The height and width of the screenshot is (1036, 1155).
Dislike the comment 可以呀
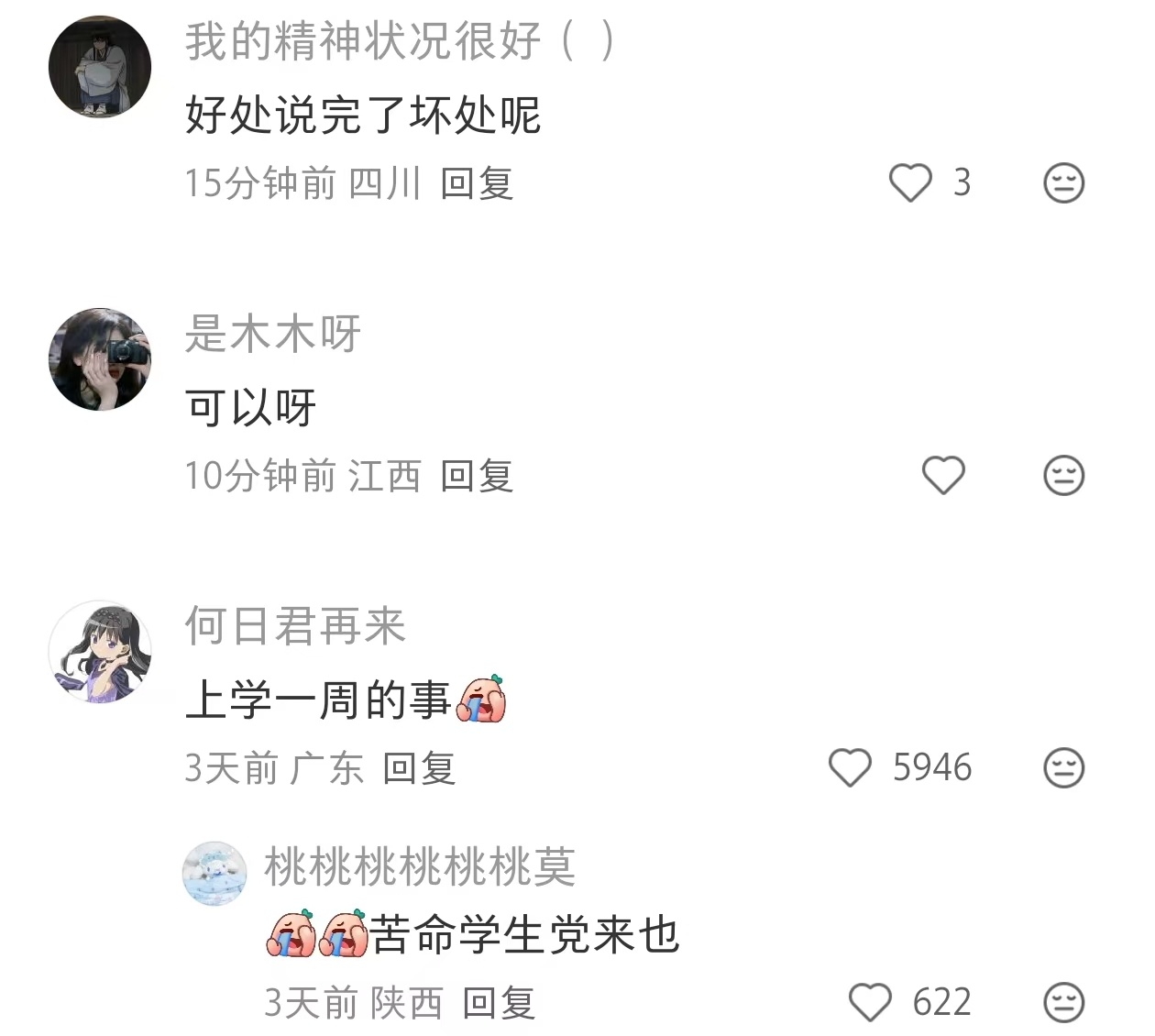pyautogui.click(x=1064, y=475)
